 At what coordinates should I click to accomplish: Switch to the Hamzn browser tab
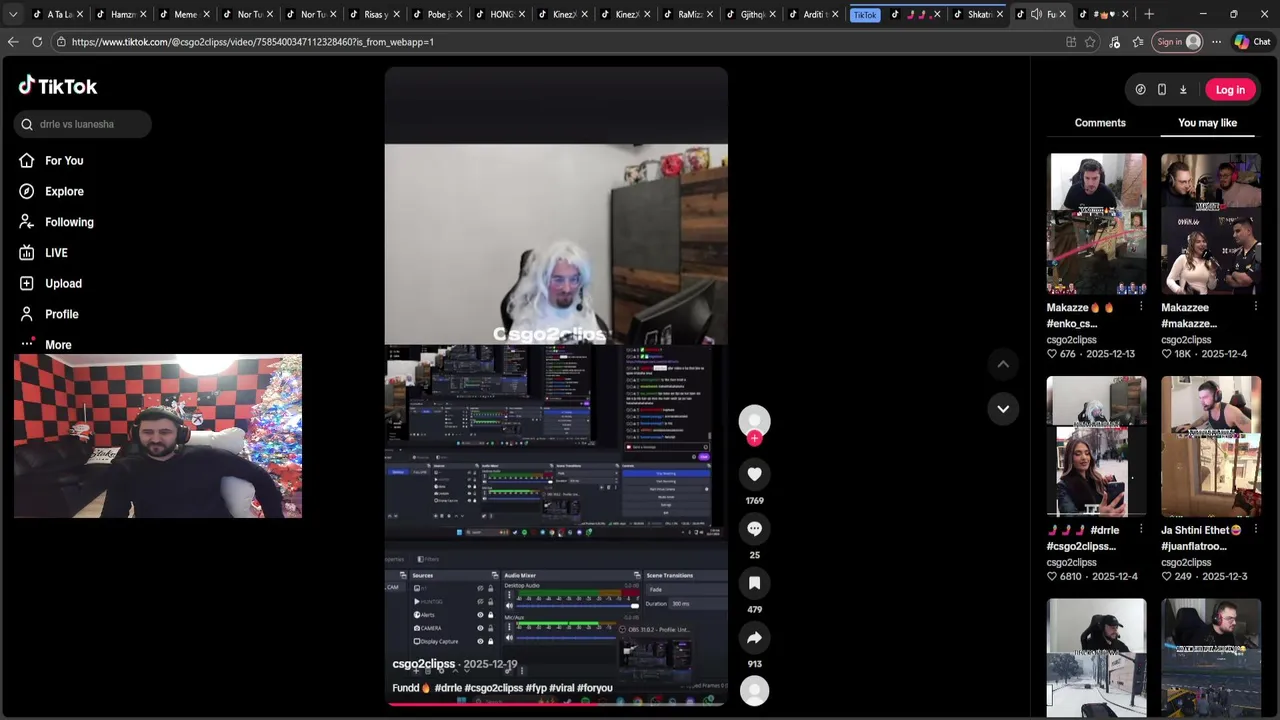(123, 14)
